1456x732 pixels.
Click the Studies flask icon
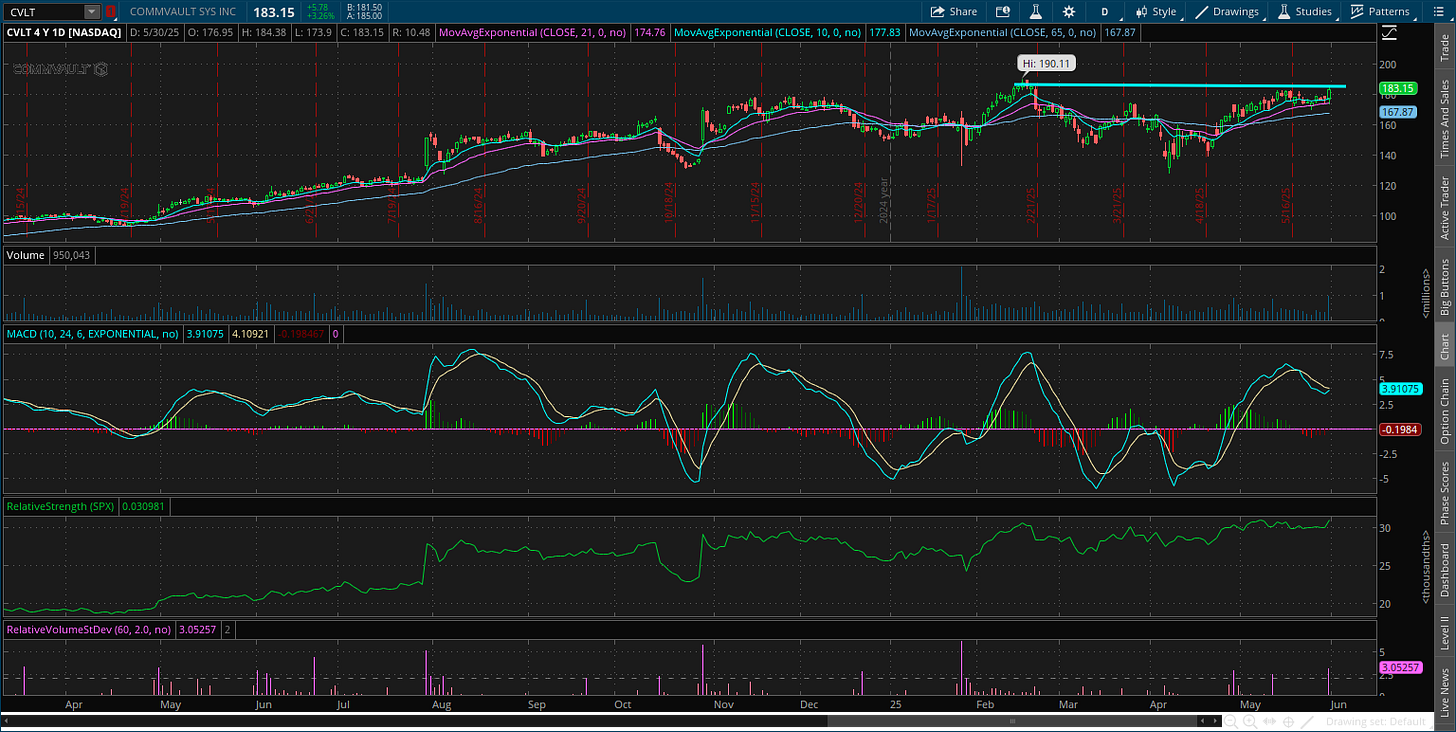pyautogui.click(x=1283, y=12)
